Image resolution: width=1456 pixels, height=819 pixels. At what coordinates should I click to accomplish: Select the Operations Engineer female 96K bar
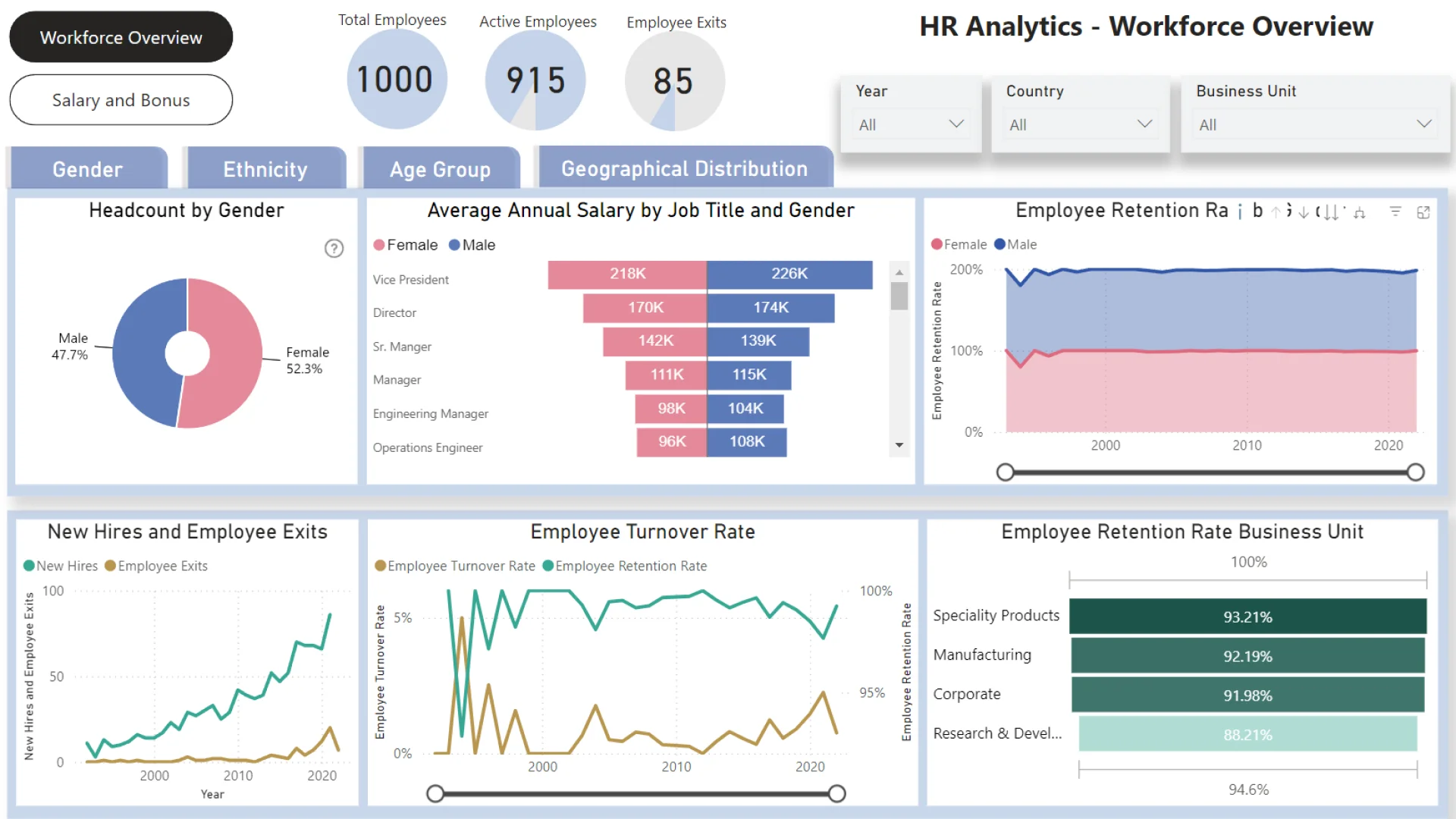671,442
